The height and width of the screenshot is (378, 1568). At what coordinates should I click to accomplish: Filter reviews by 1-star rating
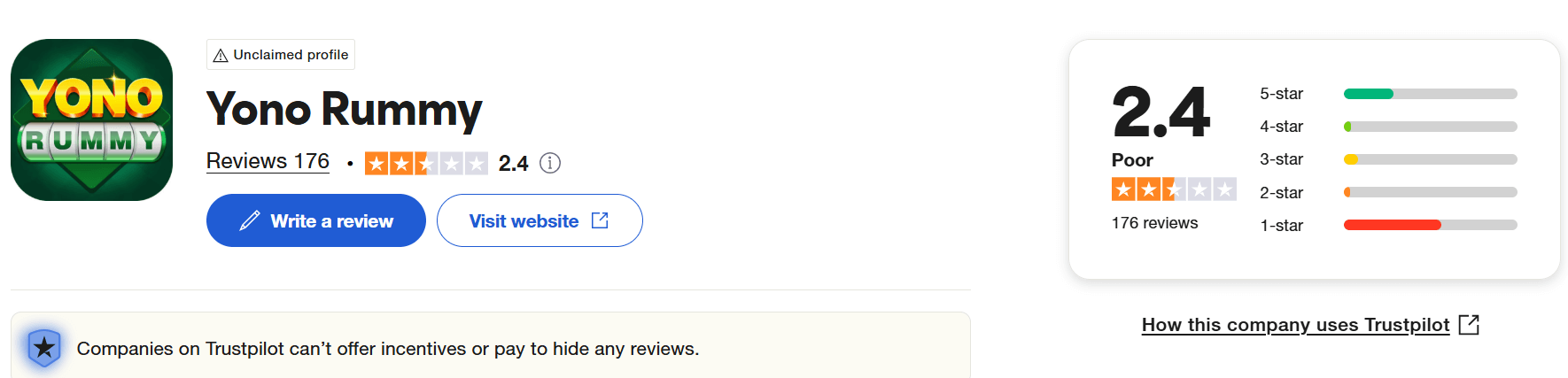click(1388, 225)
